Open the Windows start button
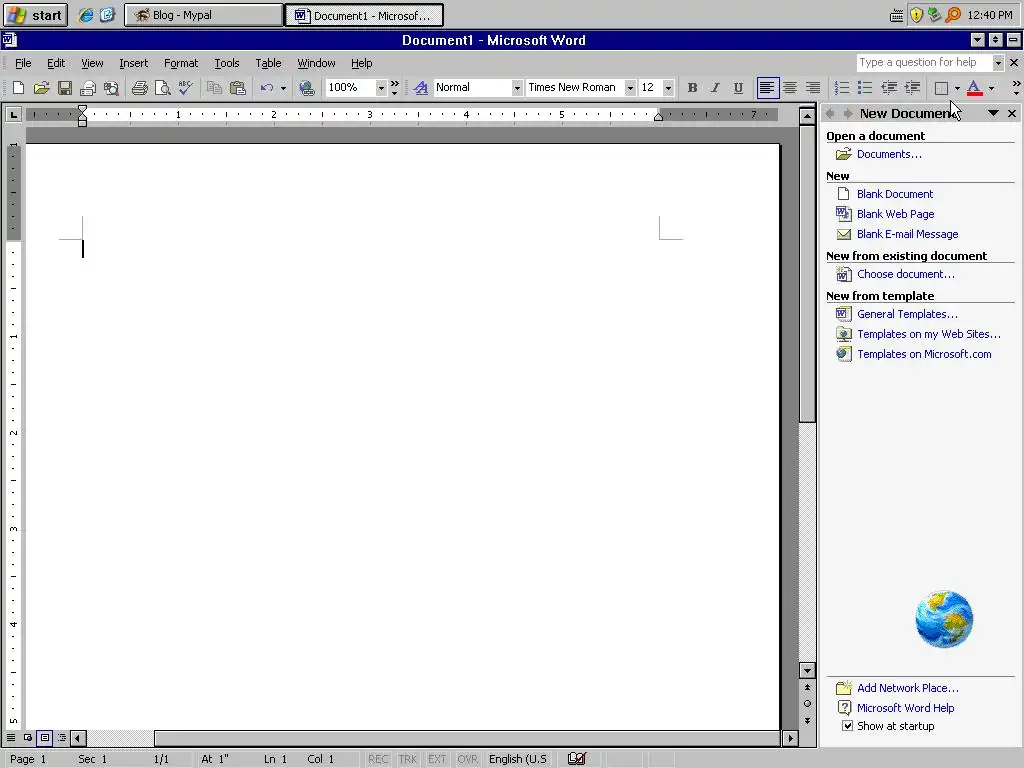1024x768 pixels. [x=35, y=15]
